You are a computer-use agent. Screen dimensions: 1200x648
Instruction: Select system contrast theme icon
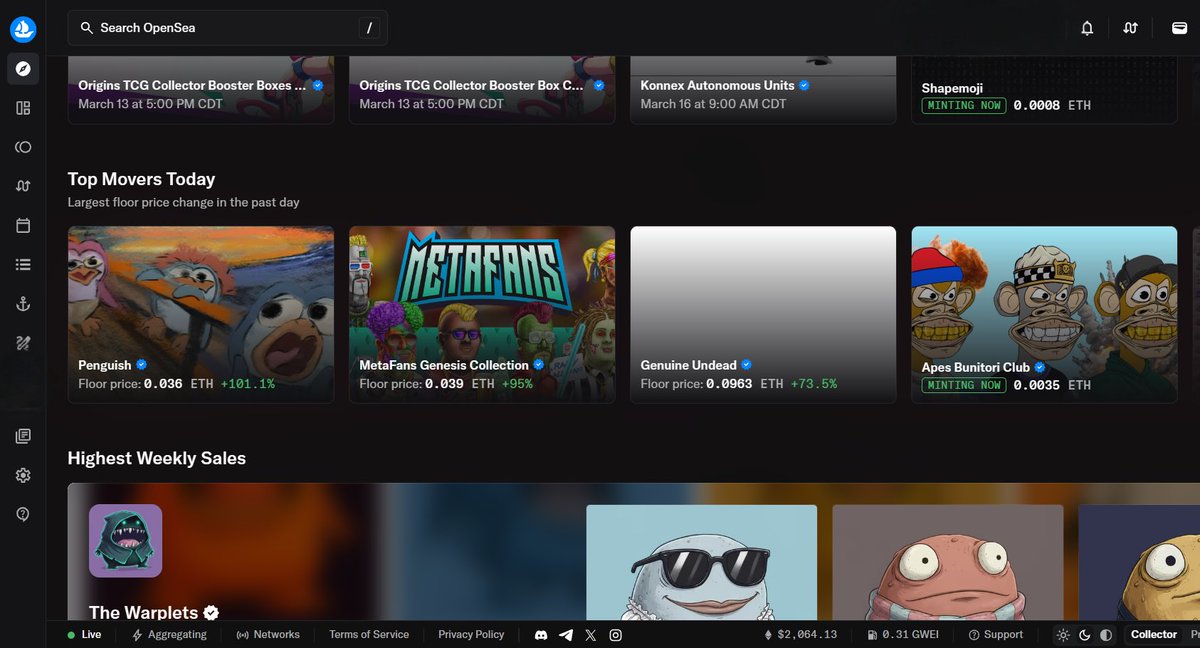[x=1106, y=635]
